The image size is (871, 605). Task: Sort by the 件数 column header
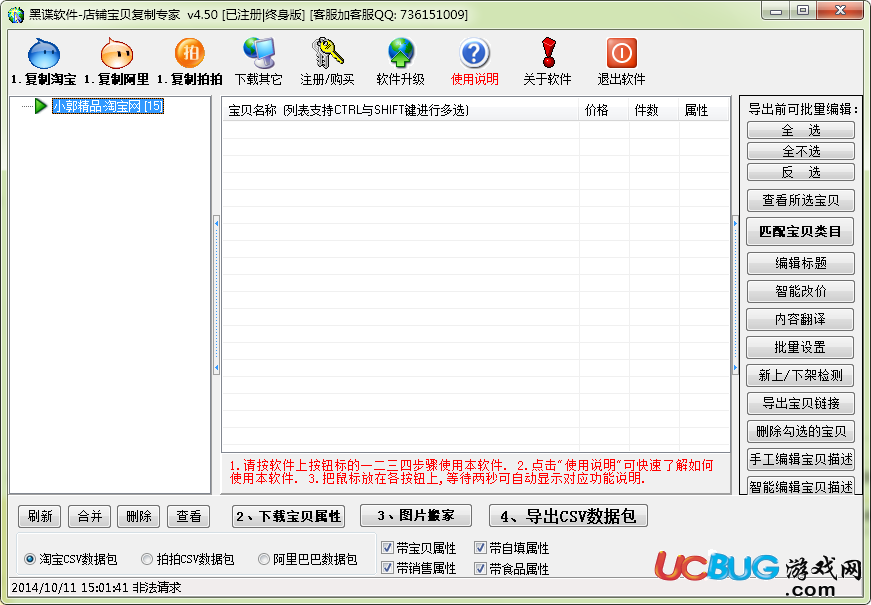click(654, 110)
